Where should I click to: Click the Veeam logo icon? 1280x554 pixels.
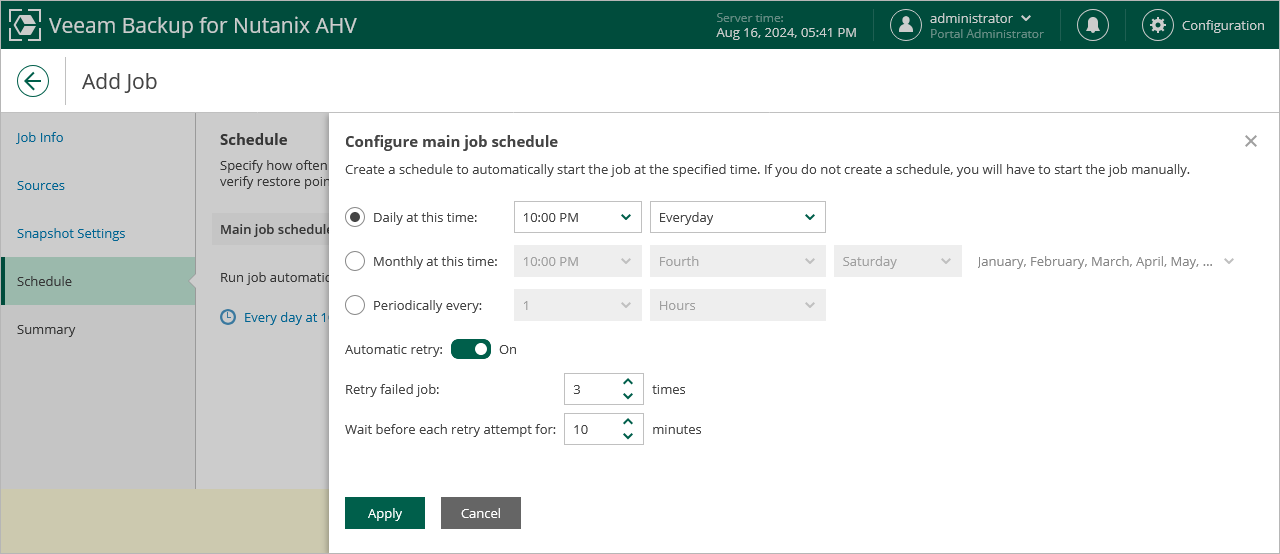point(25,25)
